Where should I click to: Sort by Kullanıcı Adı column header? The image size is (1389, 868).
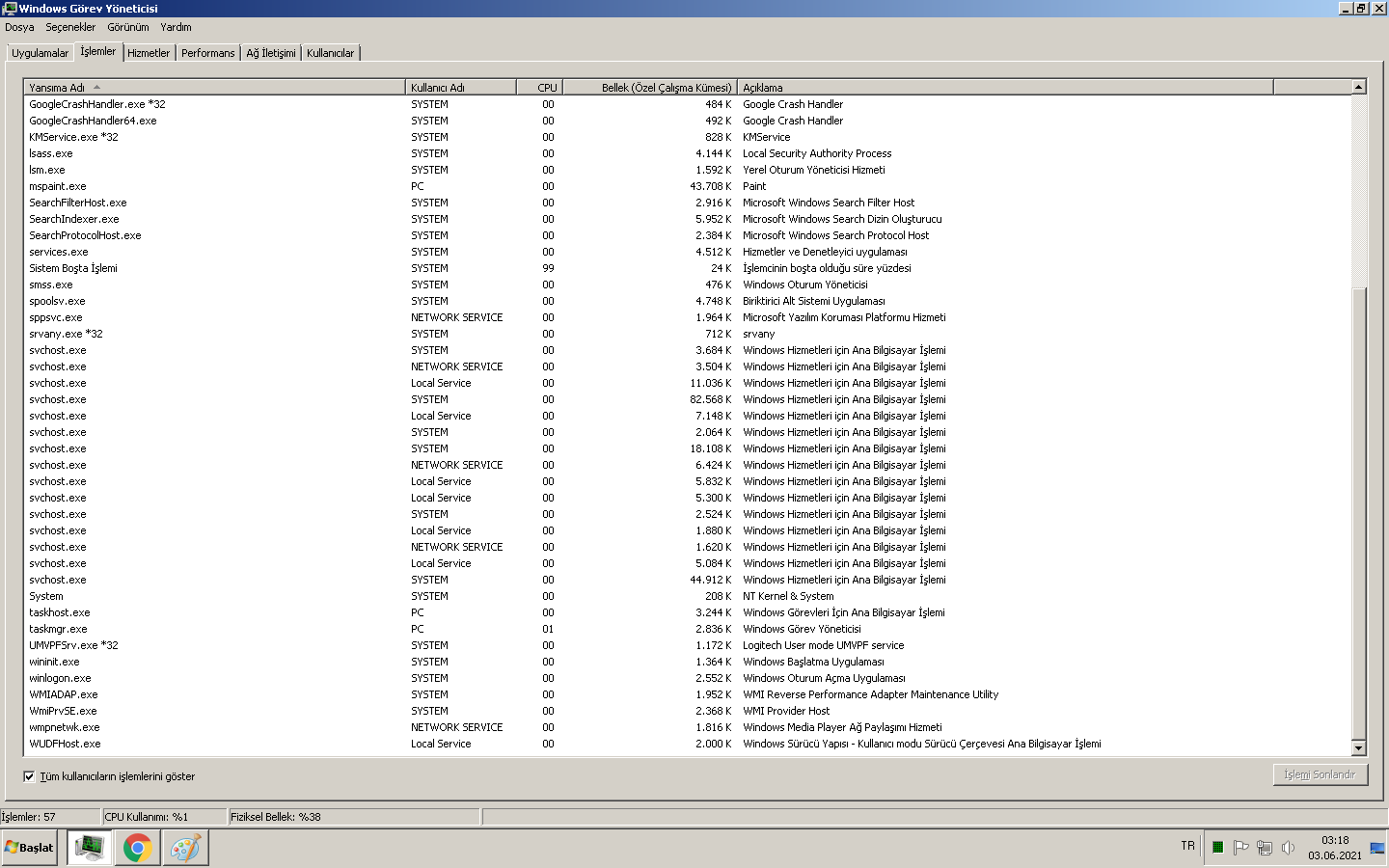coord(461,87)
